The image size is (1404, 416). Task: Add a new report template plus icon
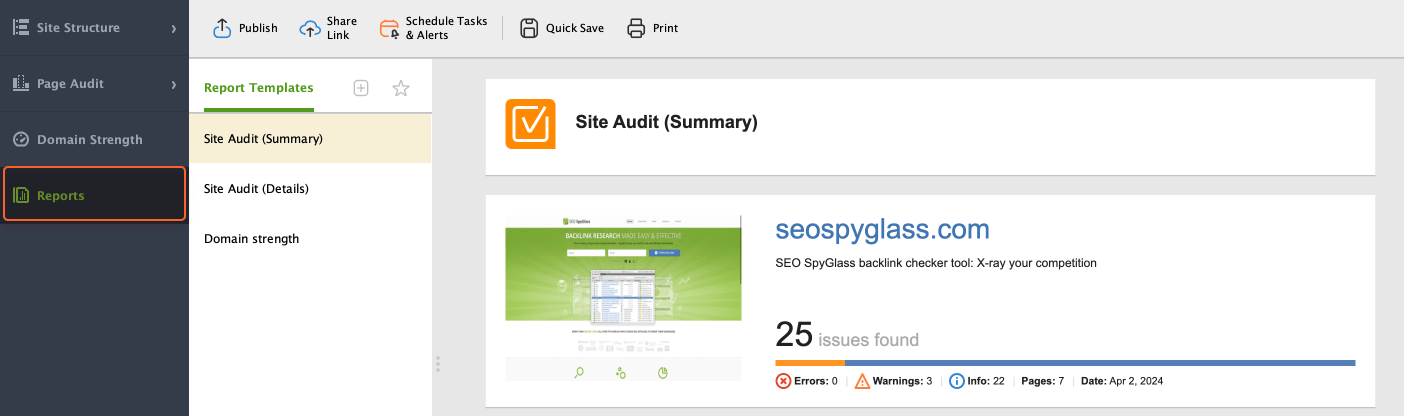(x=361, y=88)
